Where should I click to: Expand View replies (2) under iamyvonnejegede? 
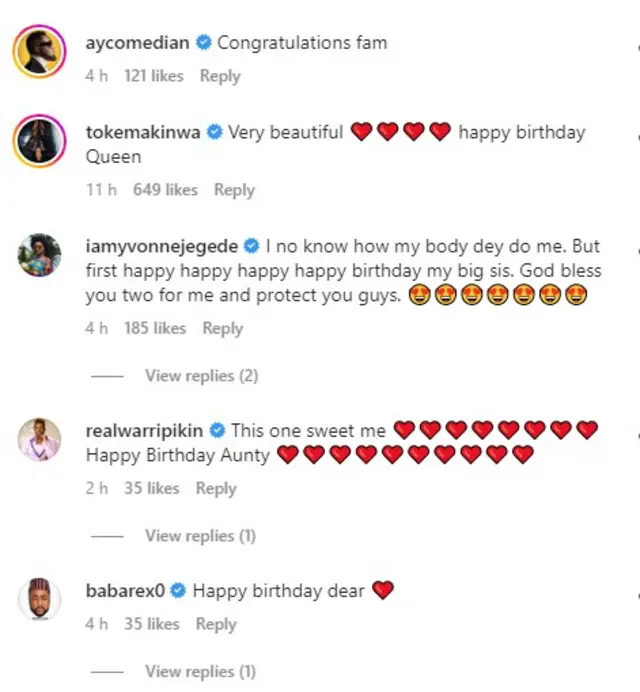(201, 376)
